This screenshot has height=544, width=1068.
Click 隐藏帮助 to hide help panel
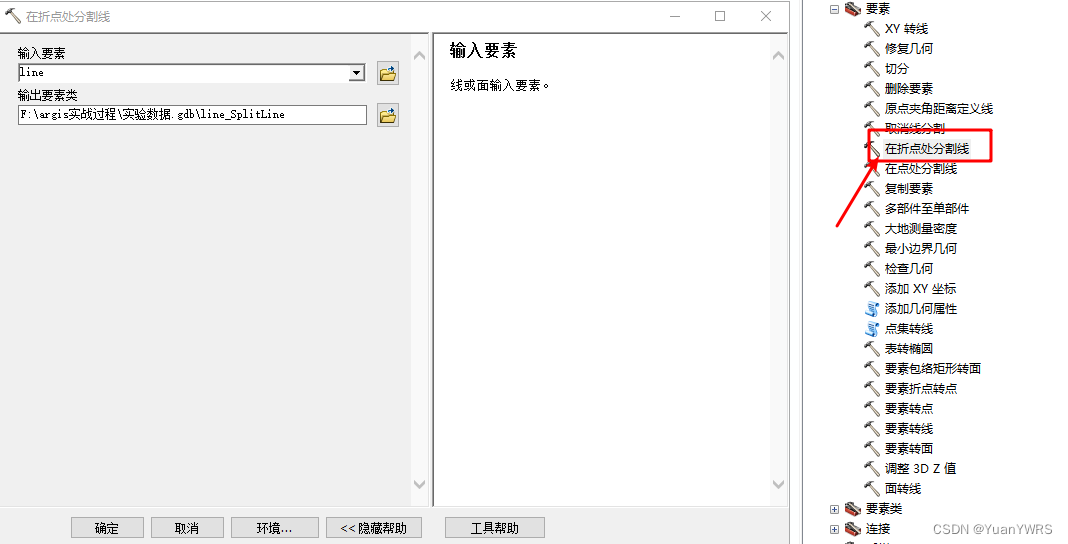coord(373,528)
